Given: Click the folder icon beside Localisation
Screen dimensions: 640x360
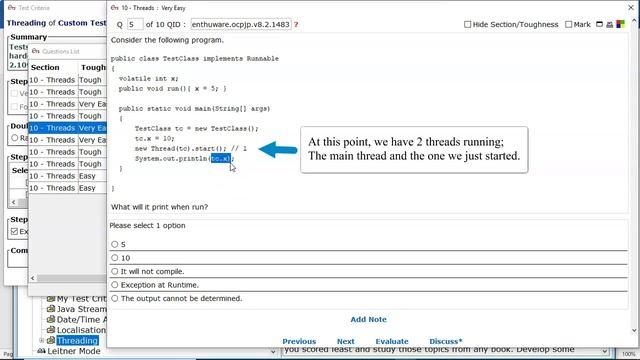Looking at the screenshot, I should (51, 329).
